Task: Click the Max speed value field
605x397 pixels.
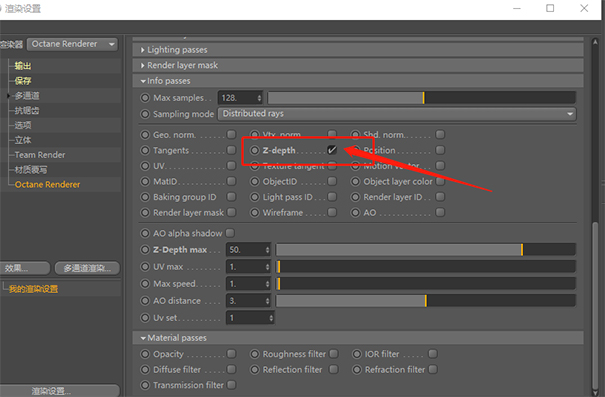Action: 245,284
